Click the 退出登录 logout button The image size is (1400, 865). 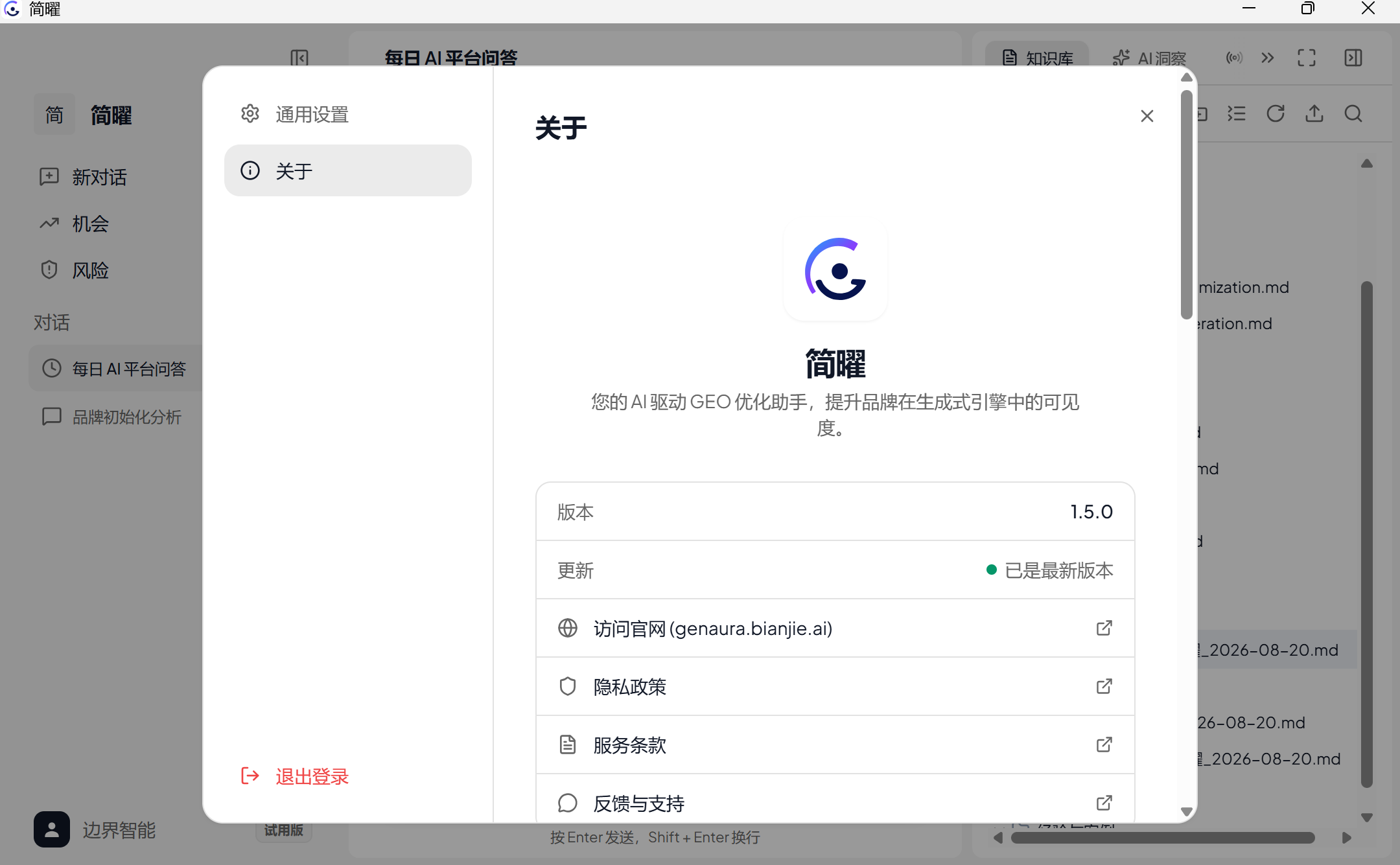click(x=295, y=776)
